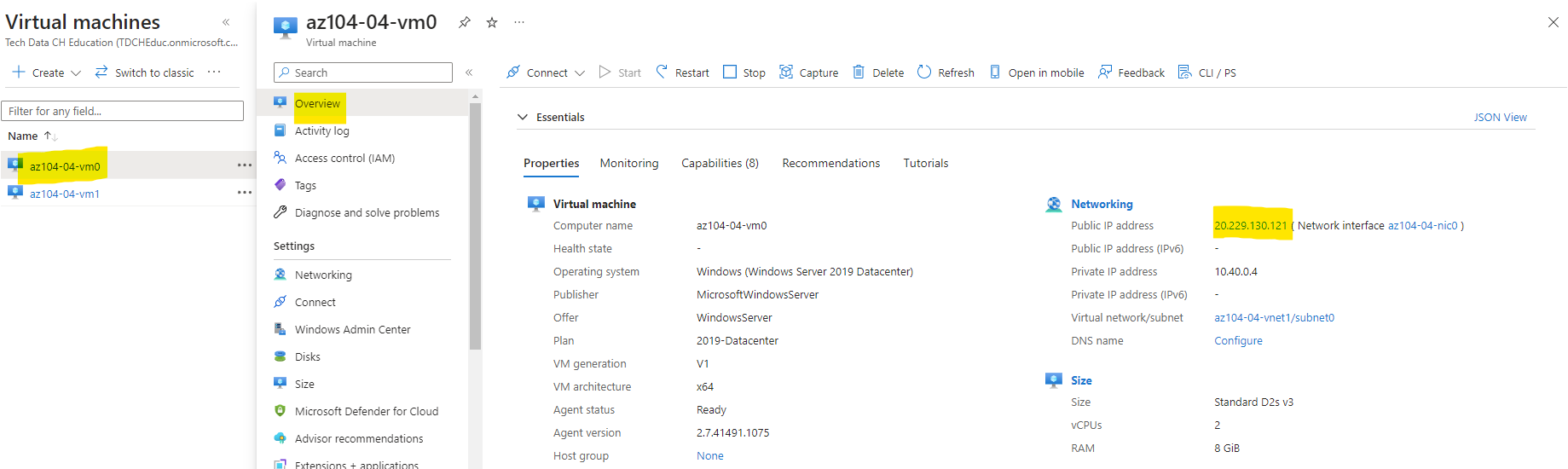Click the Disks icon in Settings
This screenshot has height=469, width=1568.
280,356
